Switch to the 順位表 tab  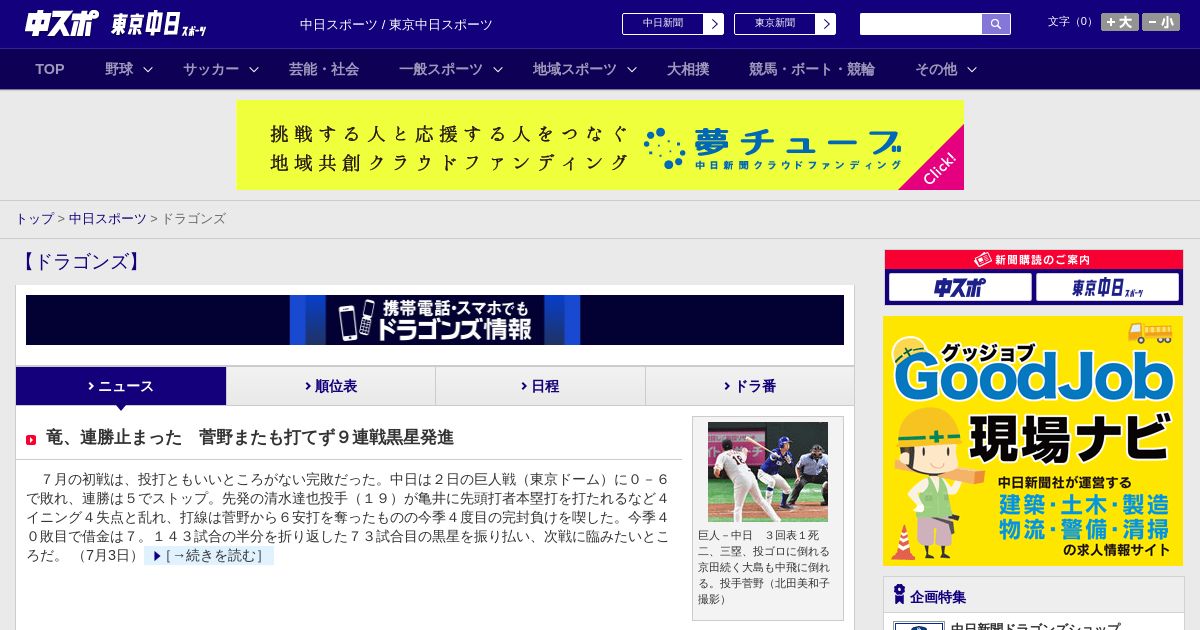(331, 386)
